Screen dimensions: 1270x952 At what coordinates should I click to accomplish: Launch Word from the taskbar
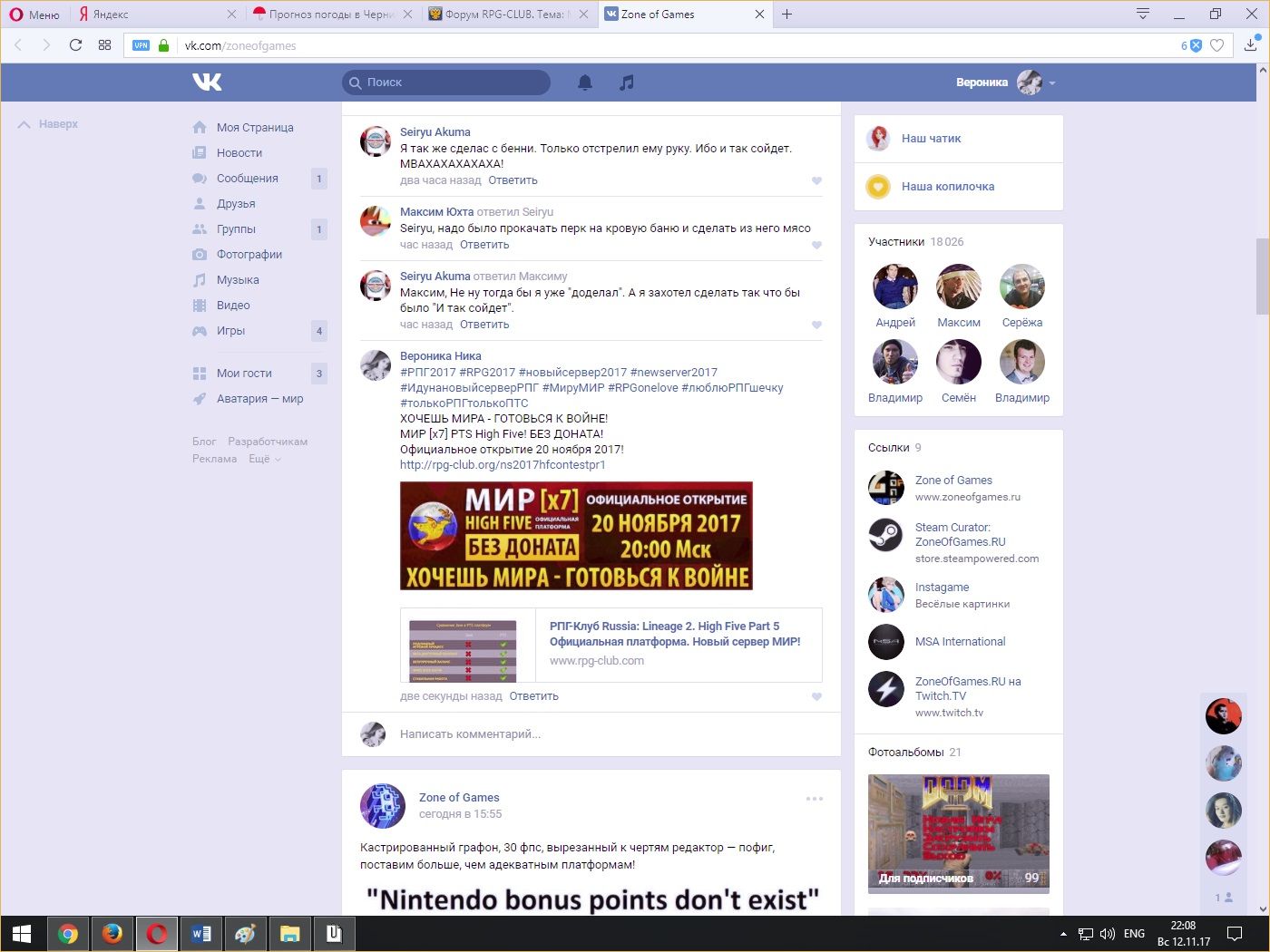click(201, 934)
